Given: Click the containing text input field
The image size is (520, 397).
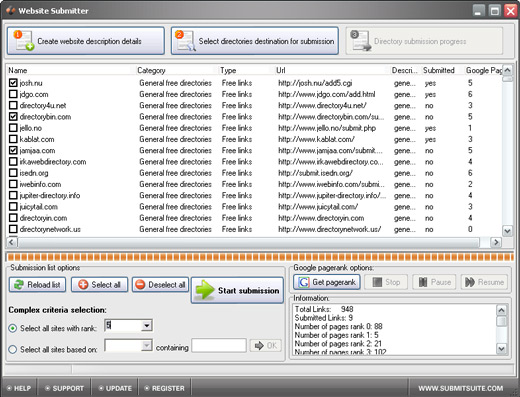Looking at the screenshot, I should pyautogui.click(x=219, y=346).
